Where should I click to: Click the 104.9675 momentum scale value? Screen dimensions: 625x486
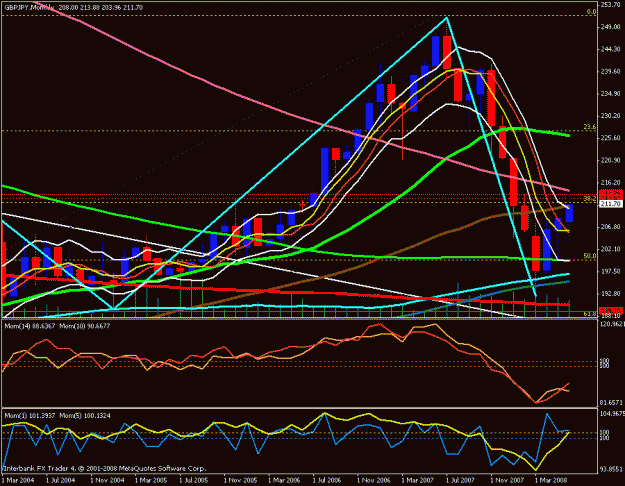coord(612,413)
